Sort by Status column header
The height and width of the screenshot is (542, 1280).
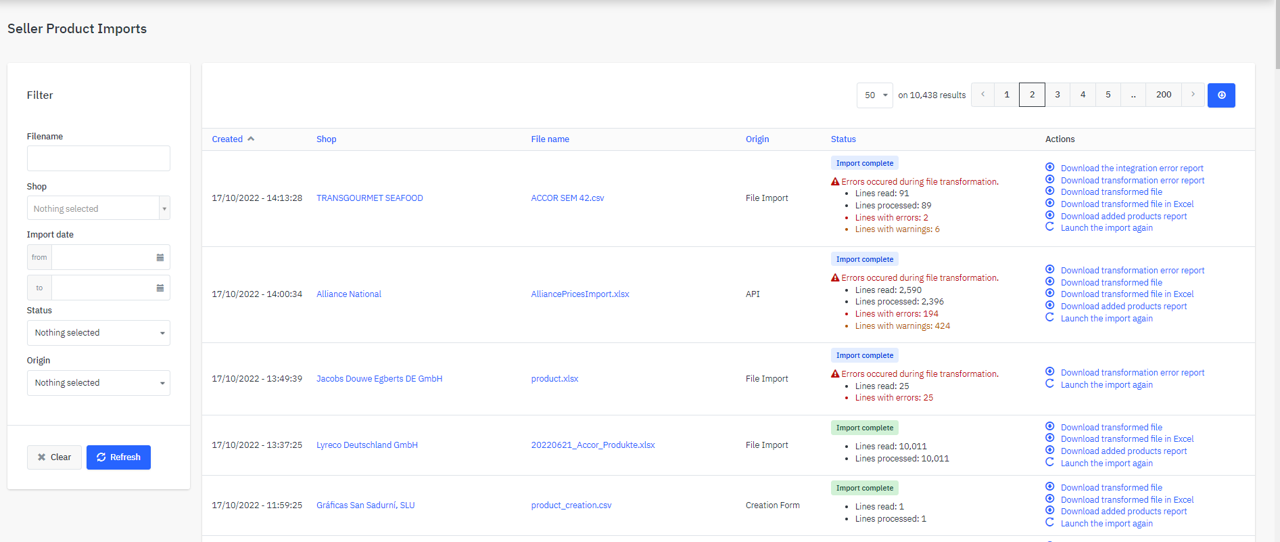(843, 139)
